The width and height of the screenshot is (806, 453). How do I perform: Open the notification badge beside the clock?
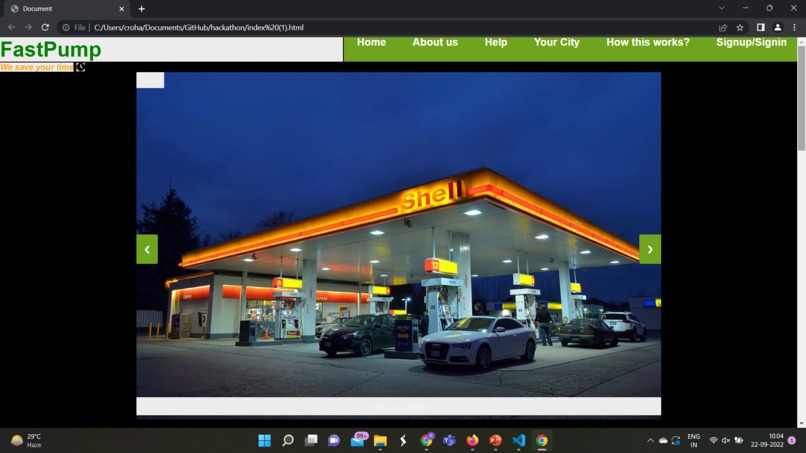point(792,441)
